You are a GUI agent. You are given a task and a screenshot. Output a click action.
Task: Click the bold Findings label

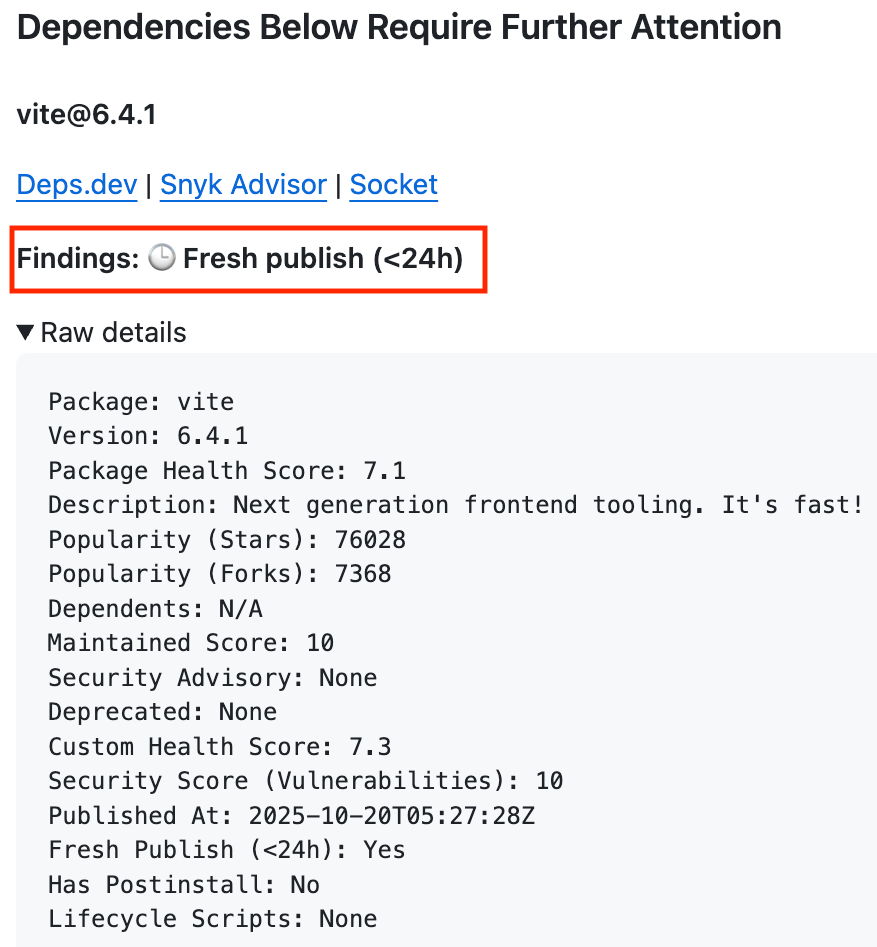click(78, 259)
